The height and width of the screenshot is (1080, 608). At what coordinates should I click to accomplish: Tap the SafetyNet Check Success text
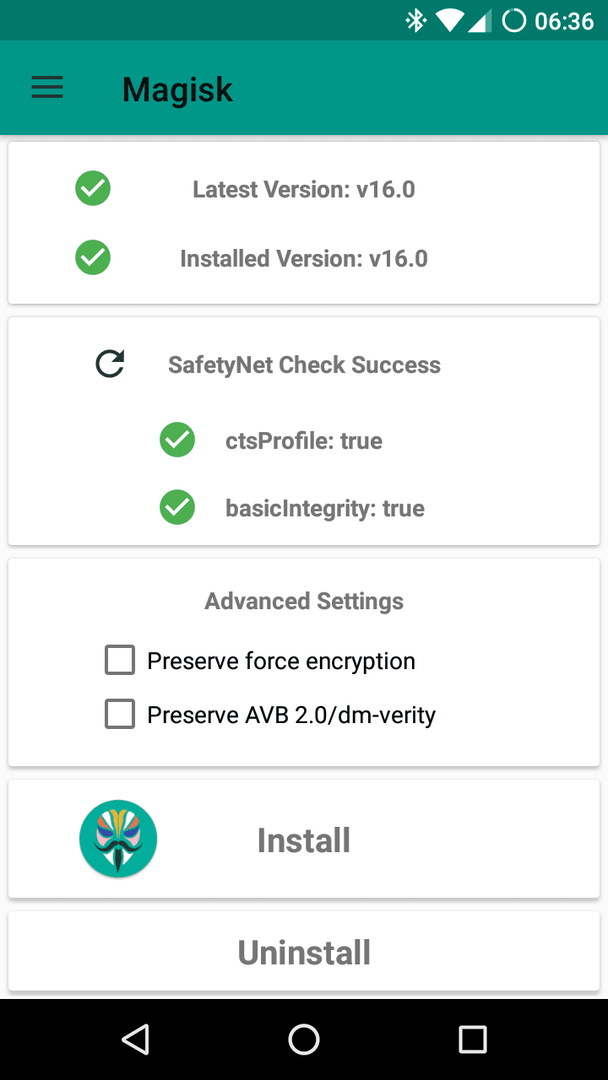[x=304, y=364]
